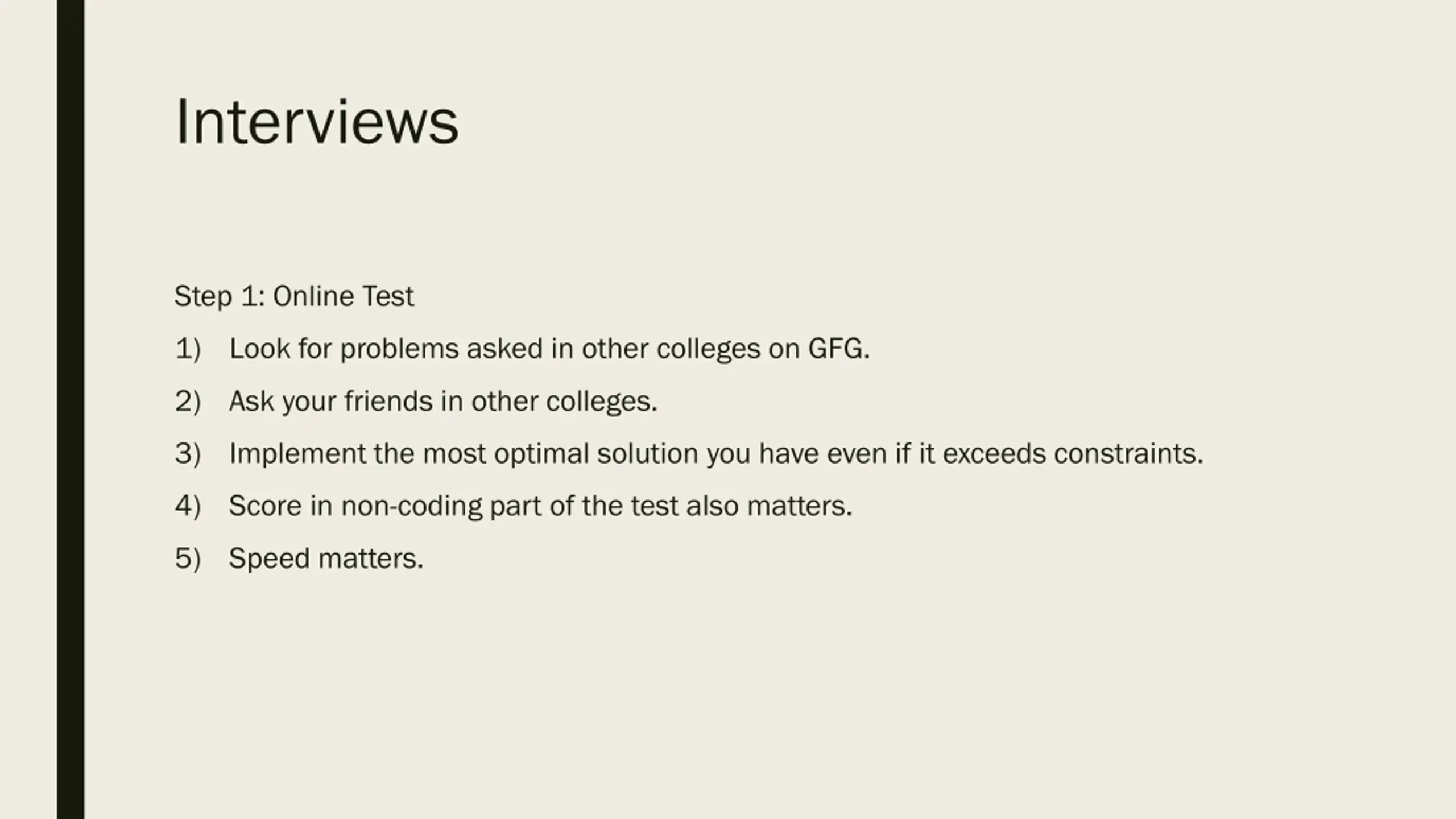Click the word 'colleges.' in item two

tap(602, 402)
